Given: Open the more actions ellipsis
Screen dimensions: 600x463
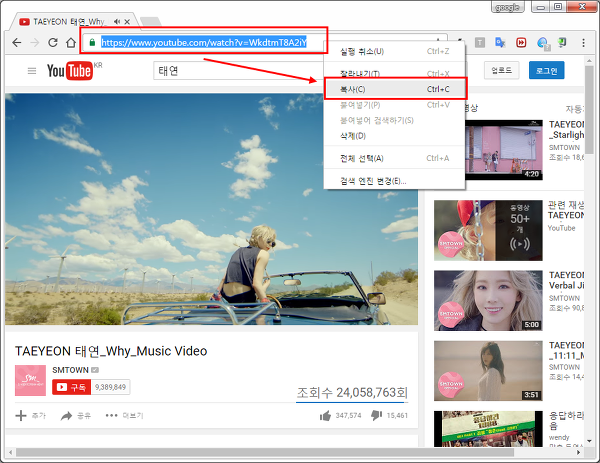Looking at the screenshot, I should [x=111, y=416].
